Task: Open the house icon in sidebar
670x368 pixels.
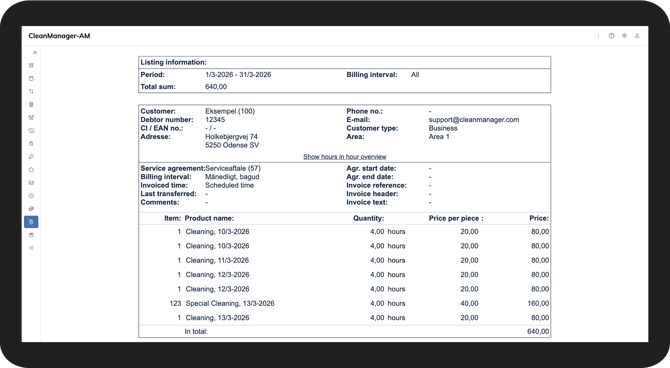Action: (31, 170)
